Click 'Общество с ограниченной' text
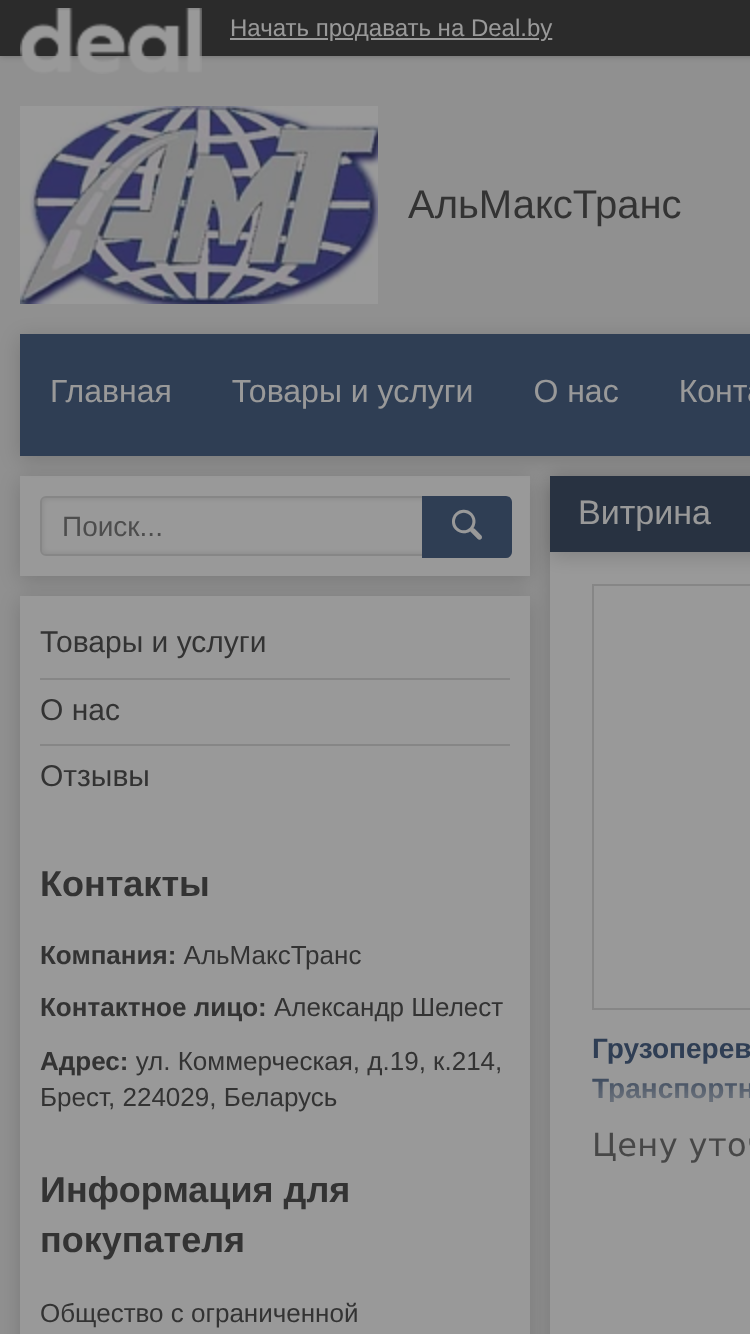The width and height of the screenshot is (750, 1334). click(x=199, y=1313)
